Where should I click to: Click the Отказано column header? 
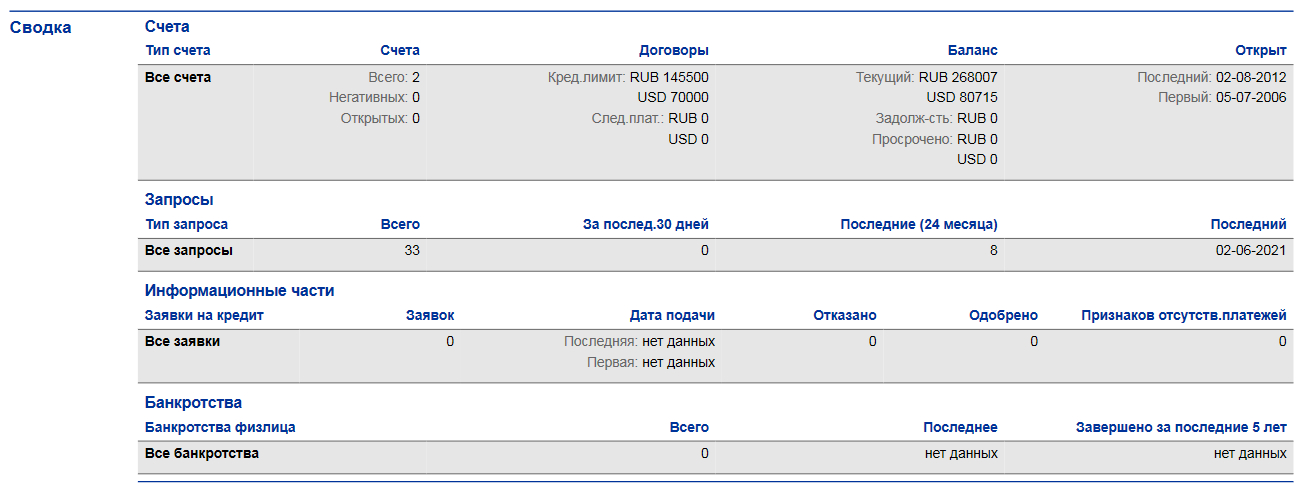(844, 315)
